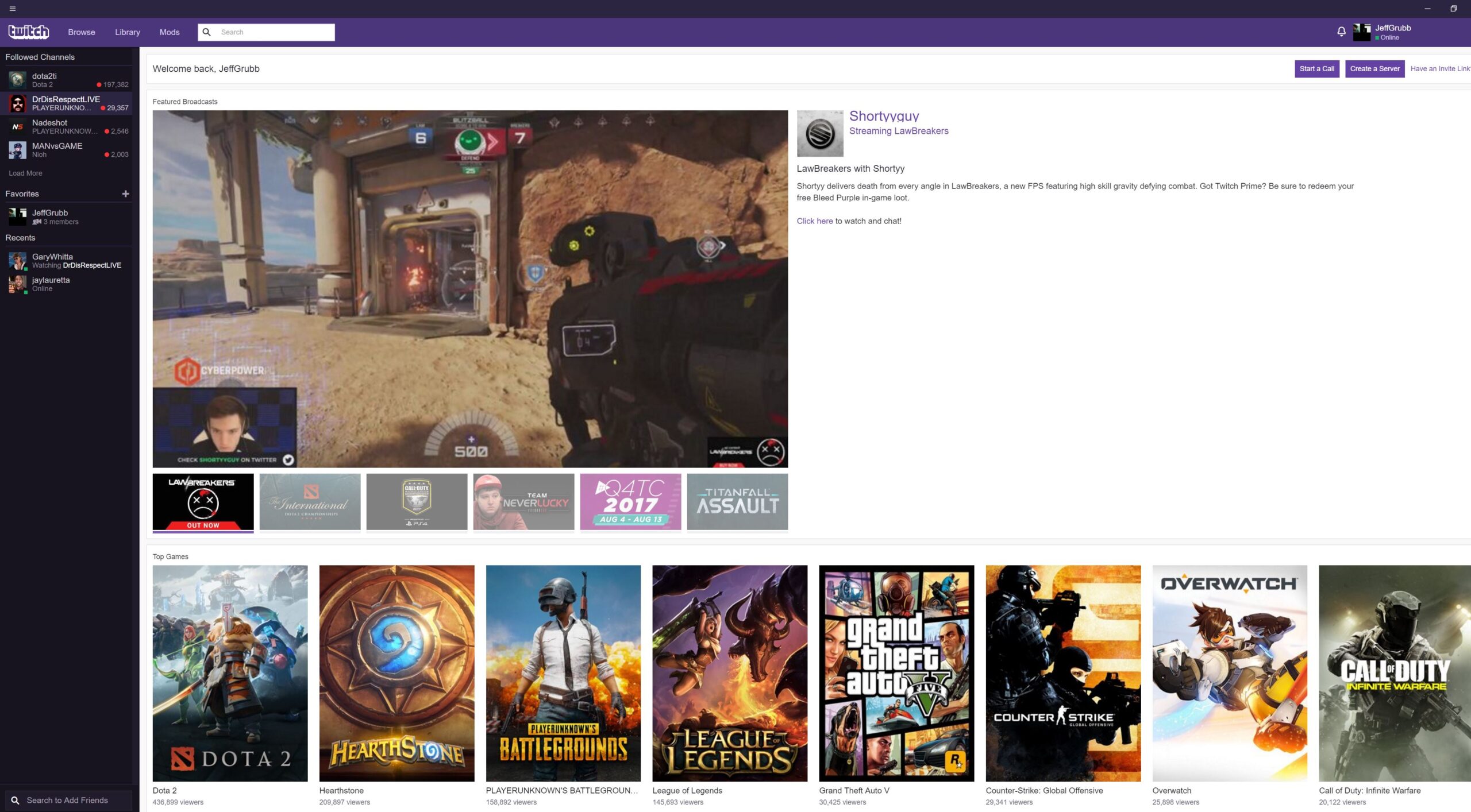Image resolution: width=1471 pixels, height=812 pixels.
Task: Select the Titanfall Assault featured thumbnail
Action: 737,502
